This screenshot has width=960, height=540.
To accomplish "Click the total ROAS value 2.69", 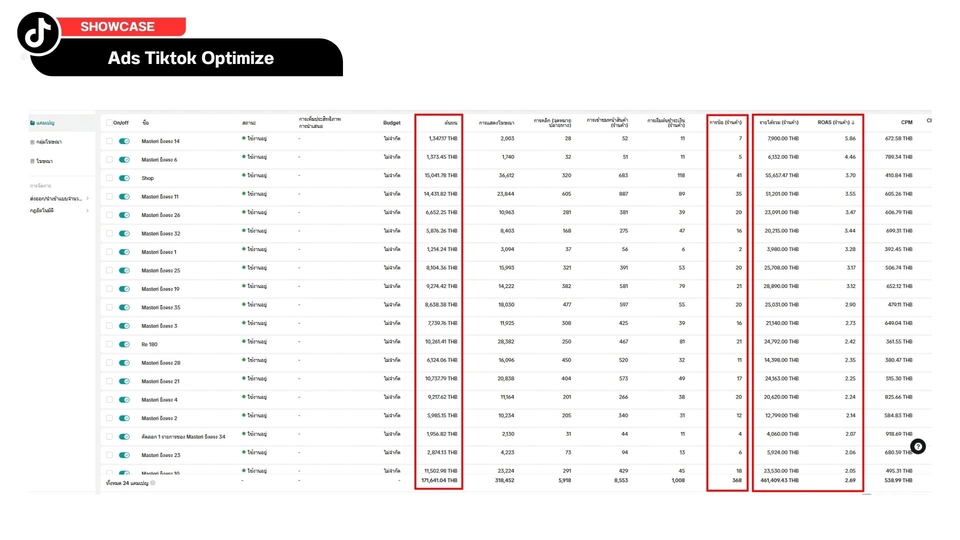I will coord(850,481).
